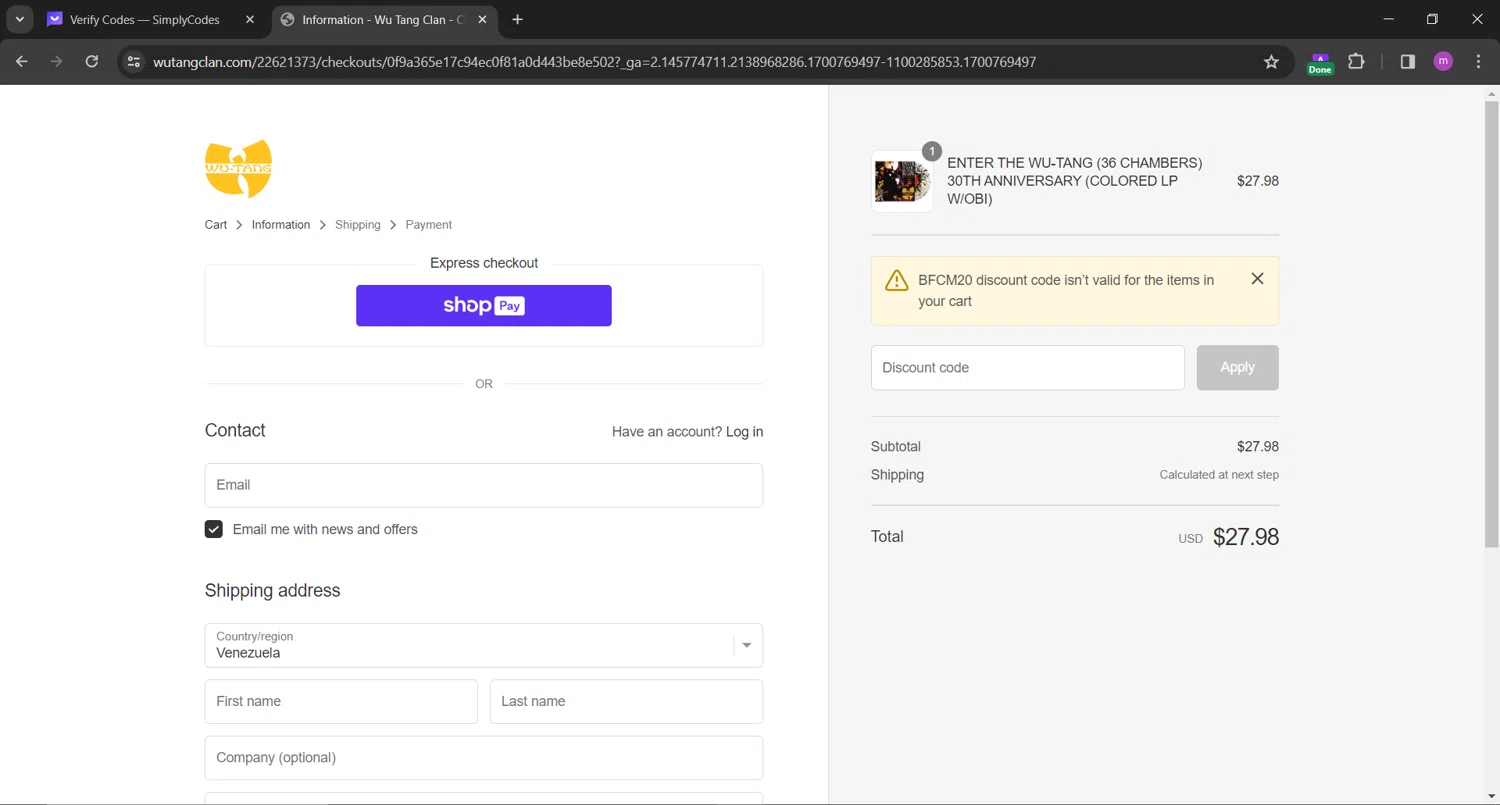1500x805 pixels.
Task: Click the Log in link
Action: pos(744,432)
